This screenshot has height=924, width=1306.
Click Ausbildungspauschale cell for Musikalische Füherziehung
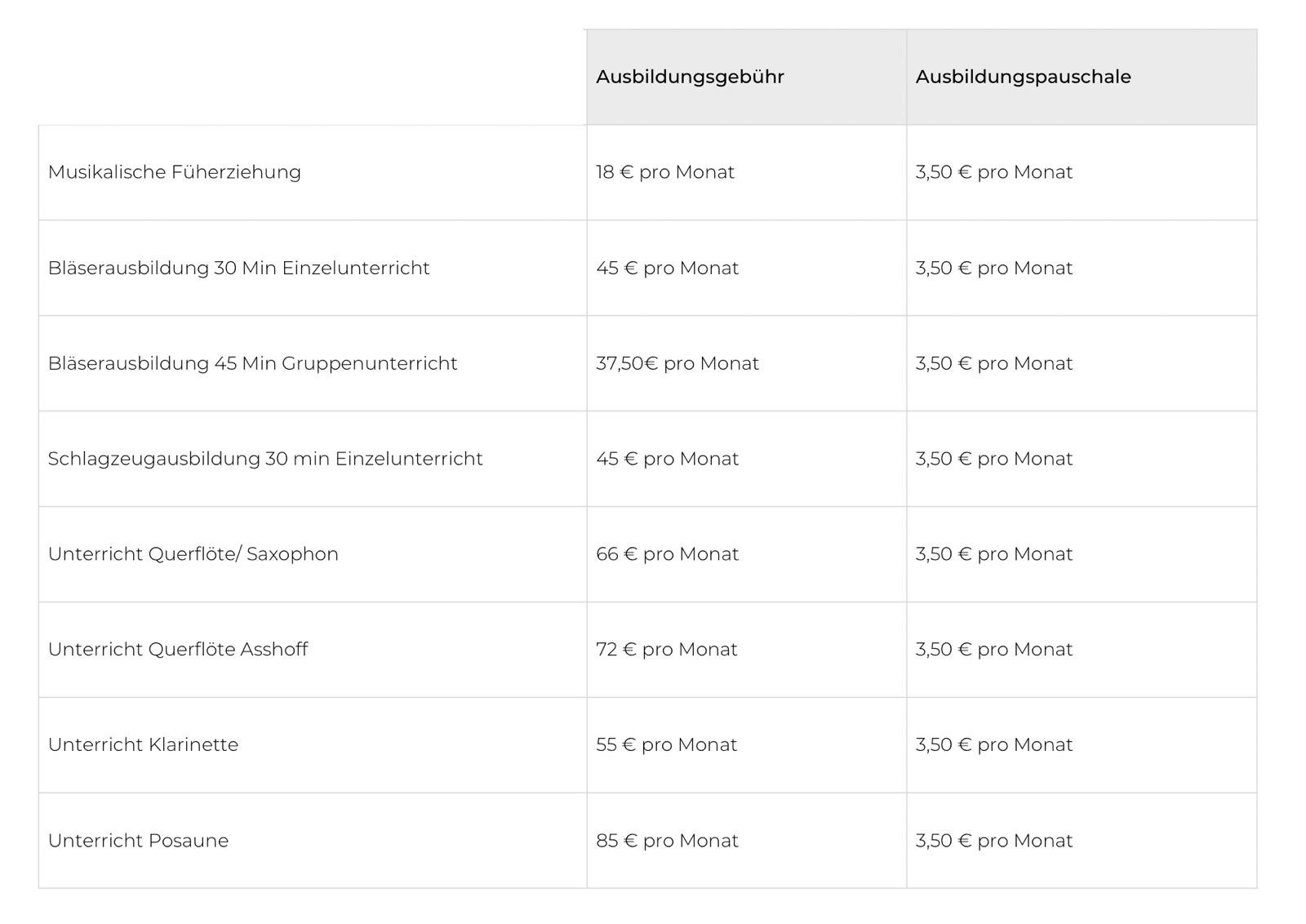click(x=1082, y=172)
